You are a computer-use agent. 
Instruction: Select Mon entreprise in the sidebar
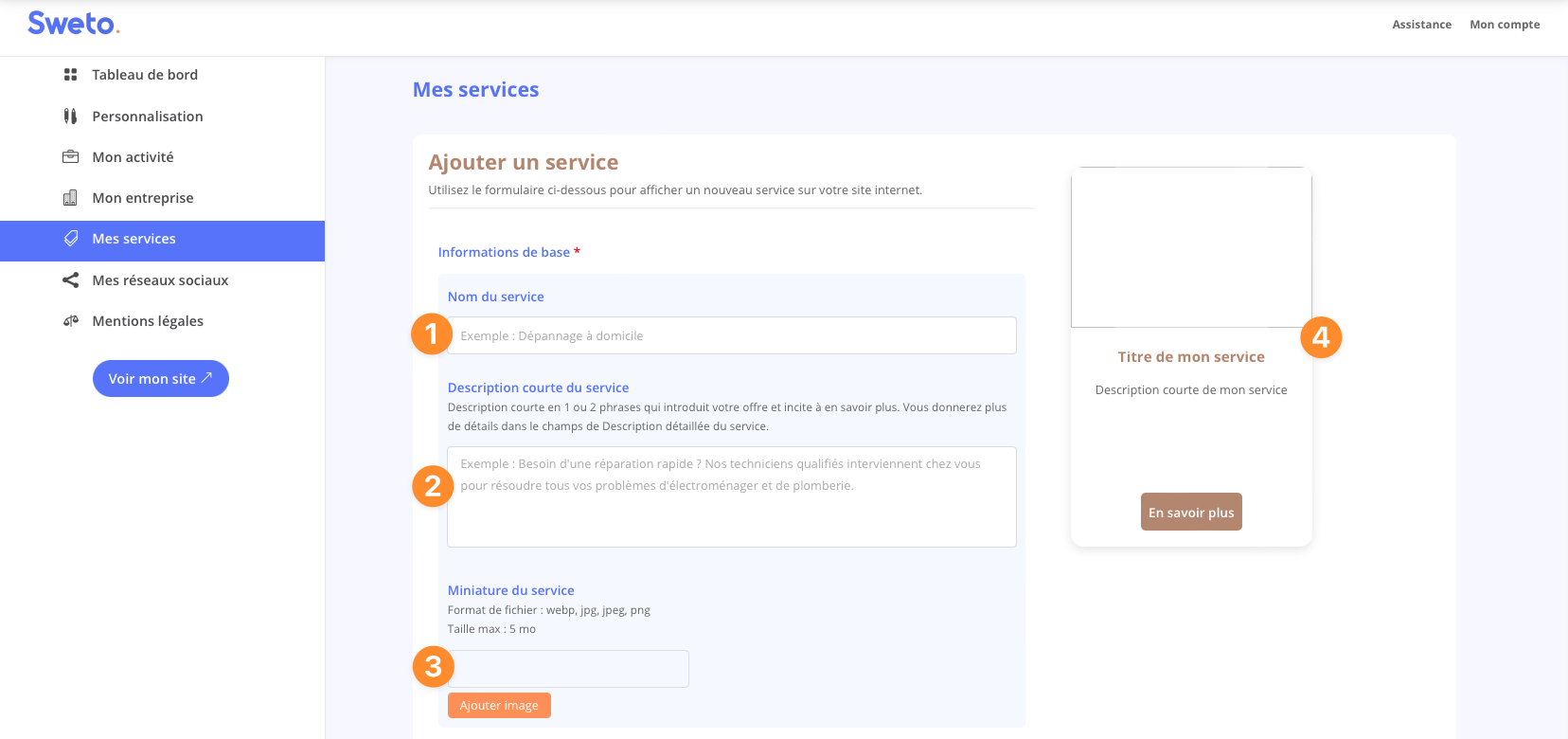pos(143,198)
